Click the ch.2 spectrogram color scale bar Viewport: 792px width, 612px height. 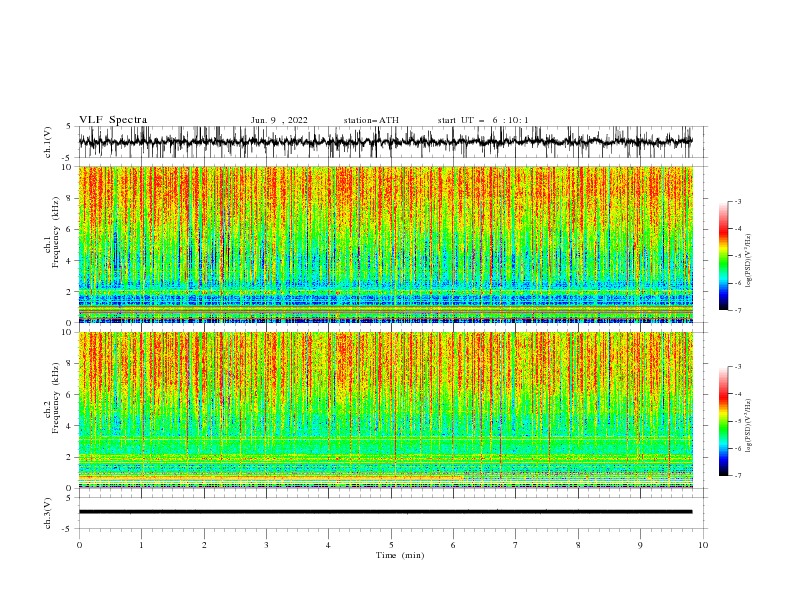pos(723,421)
